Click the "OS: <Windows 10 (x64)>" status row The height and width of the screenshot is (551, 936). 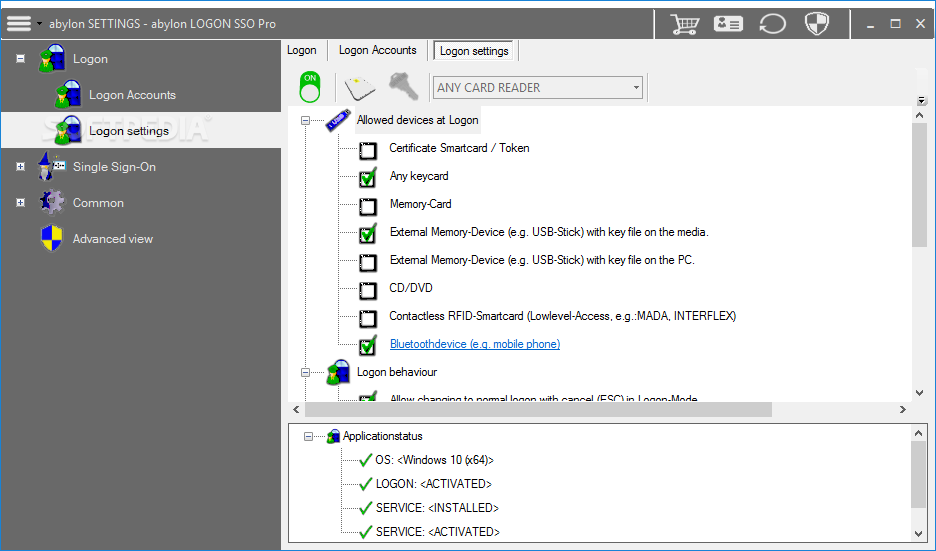(435, 460)
